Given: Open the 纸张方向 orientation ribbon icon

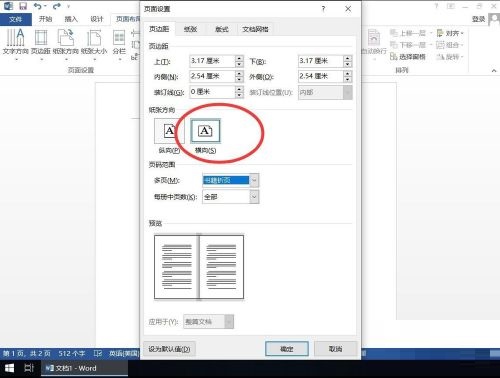Looking at the screenshot, I should click(x=66, y=44).
